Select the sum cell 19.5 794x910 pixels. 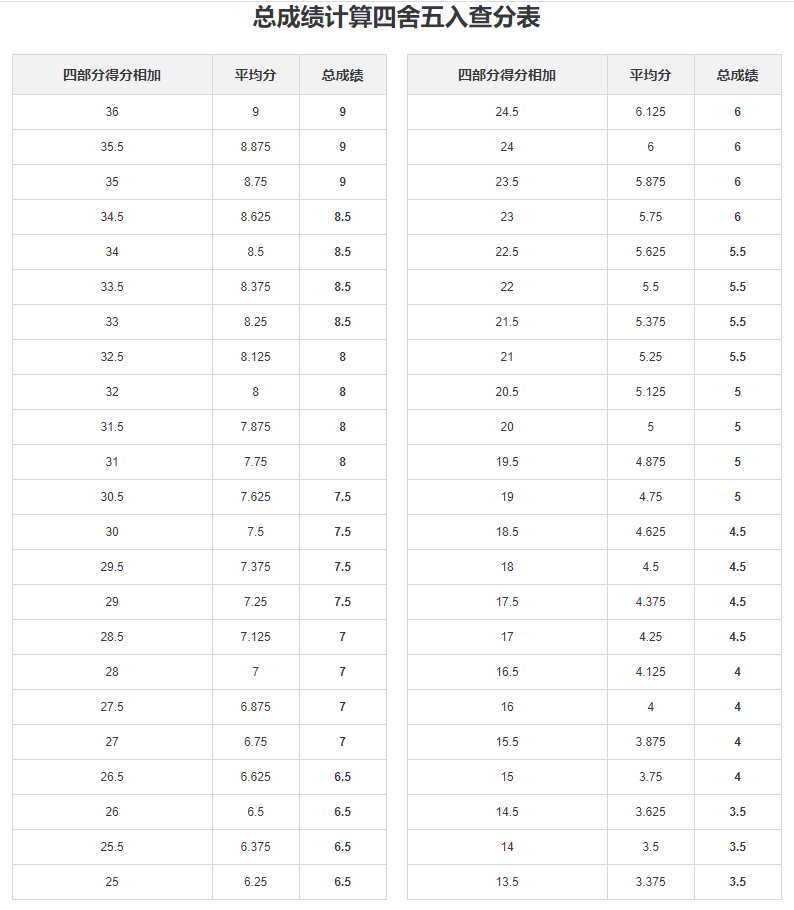click(507, 462)
